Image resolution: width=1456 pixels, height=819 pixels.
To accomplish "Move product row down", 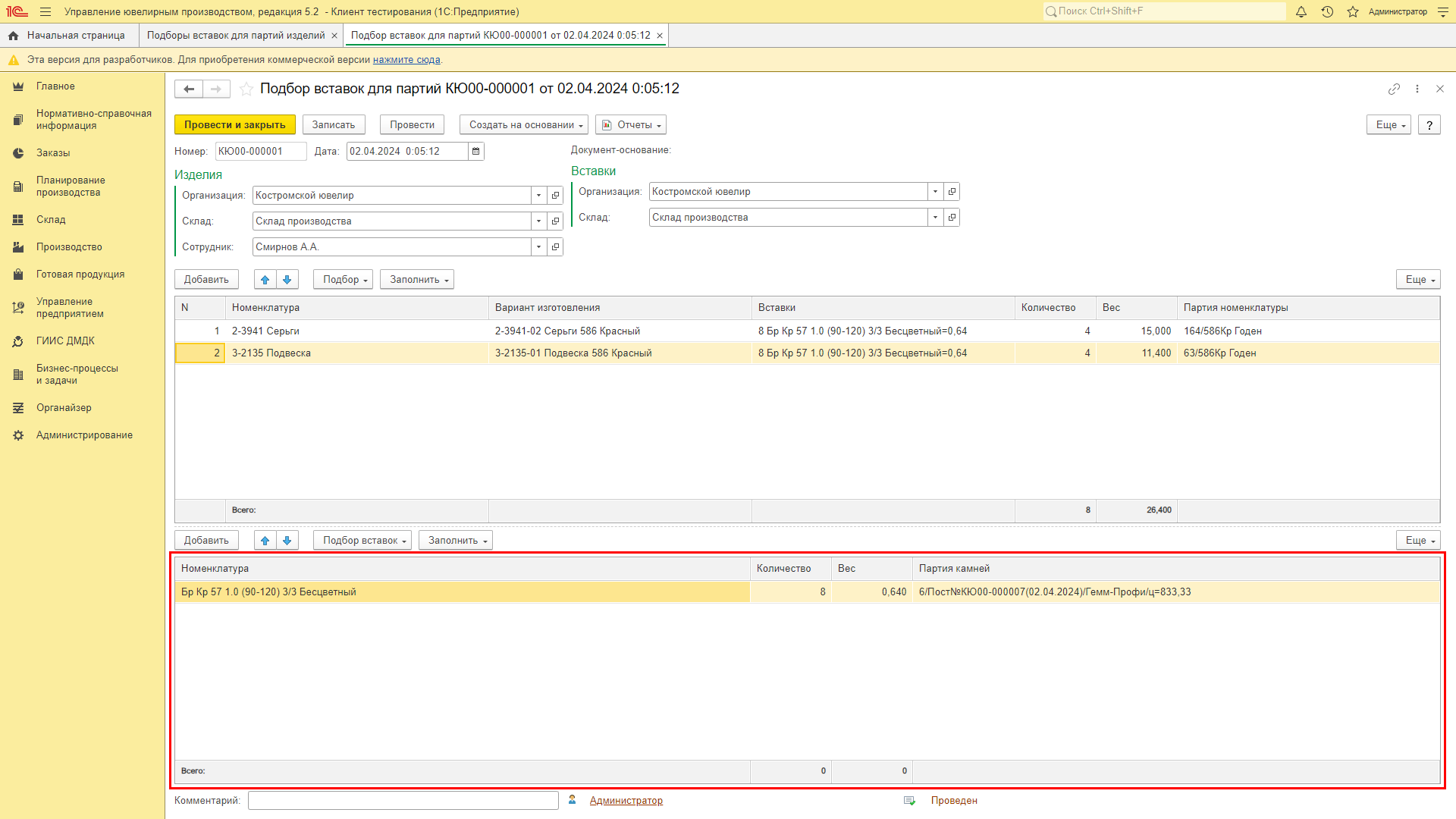I will click(287, 280).
